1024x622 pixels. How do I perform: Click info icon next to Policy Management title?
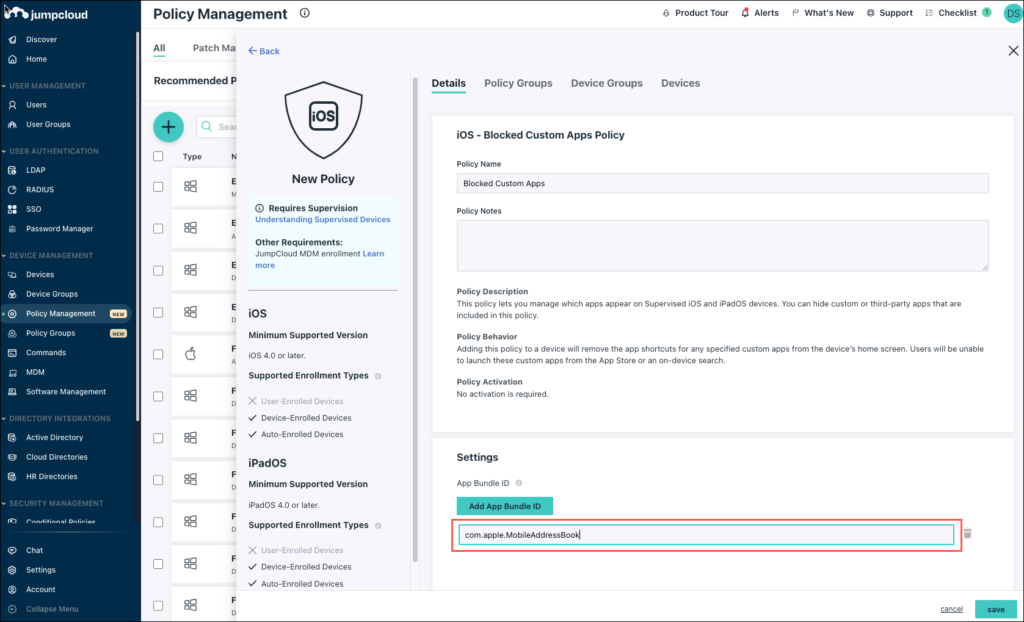click(304, 13)
